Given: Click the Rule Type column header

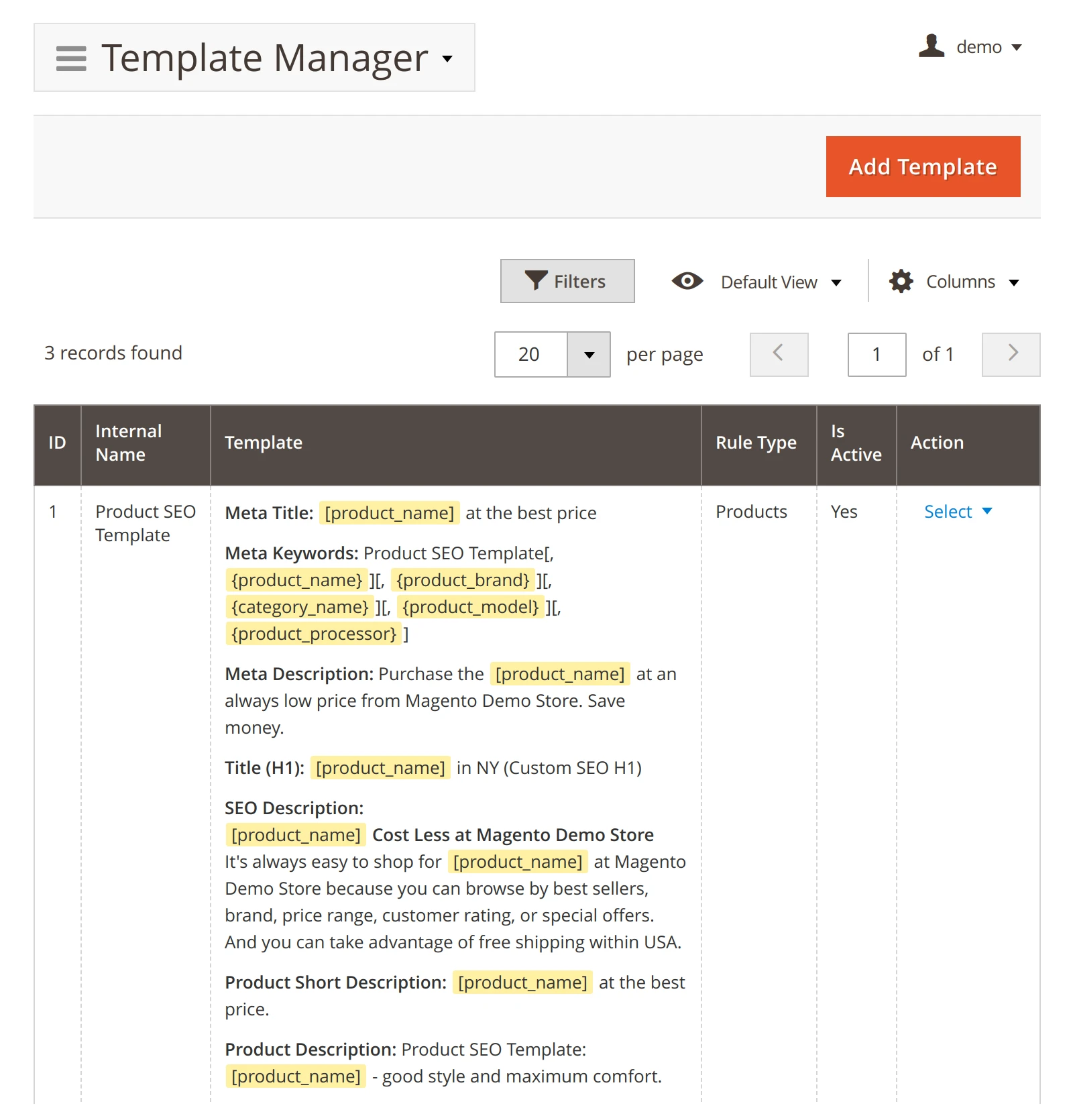Looking at the screenshot, I should click(755, 443).
